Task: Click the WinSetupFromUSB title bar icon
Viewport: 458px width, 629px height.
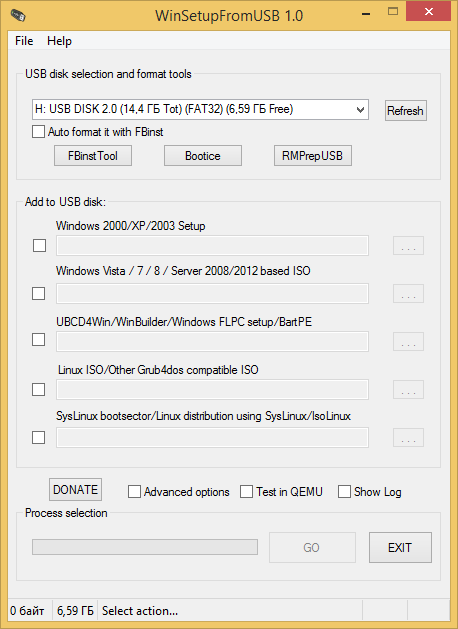Action: click(x=18, y=16)
